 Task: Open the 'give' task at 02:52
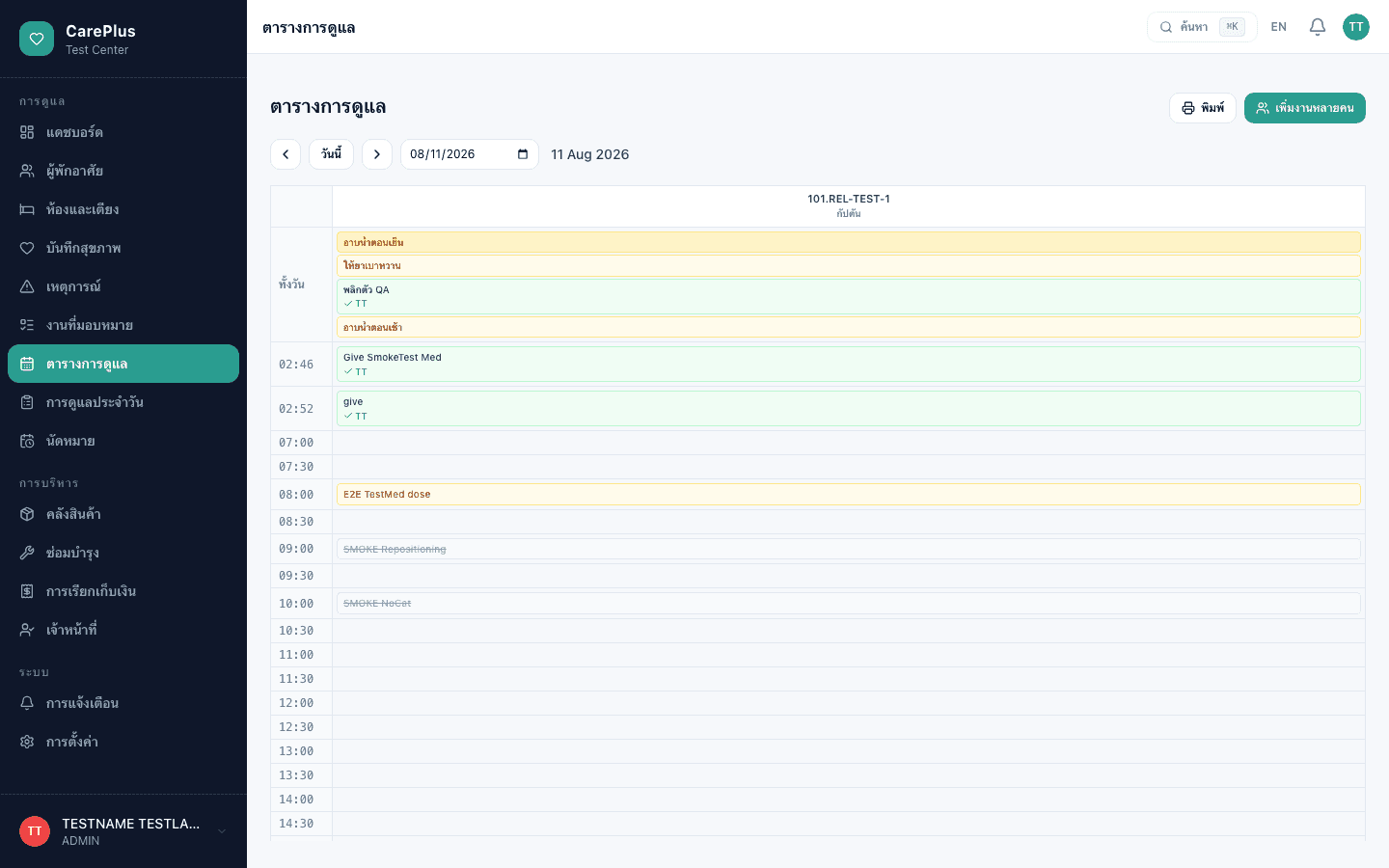coord(849,409)
